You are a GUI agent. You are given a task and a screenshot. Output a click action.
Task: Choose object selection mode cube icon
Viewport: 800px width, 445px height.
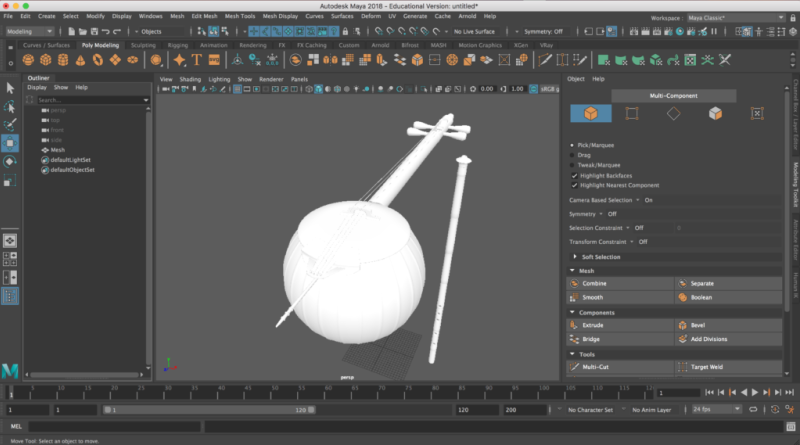tap(590, 113)
